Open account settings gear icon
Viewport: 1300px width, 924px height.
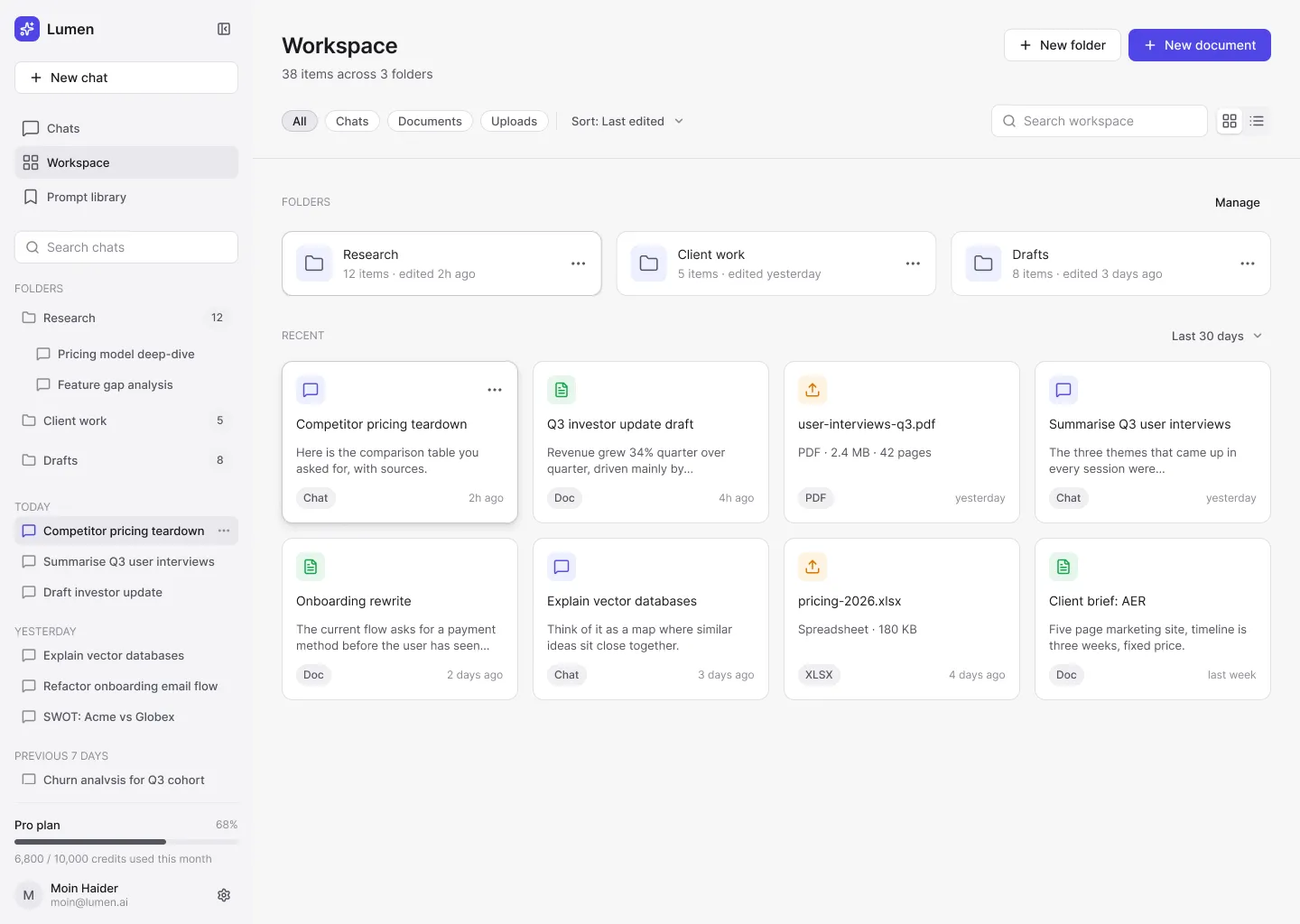point(224,895)
